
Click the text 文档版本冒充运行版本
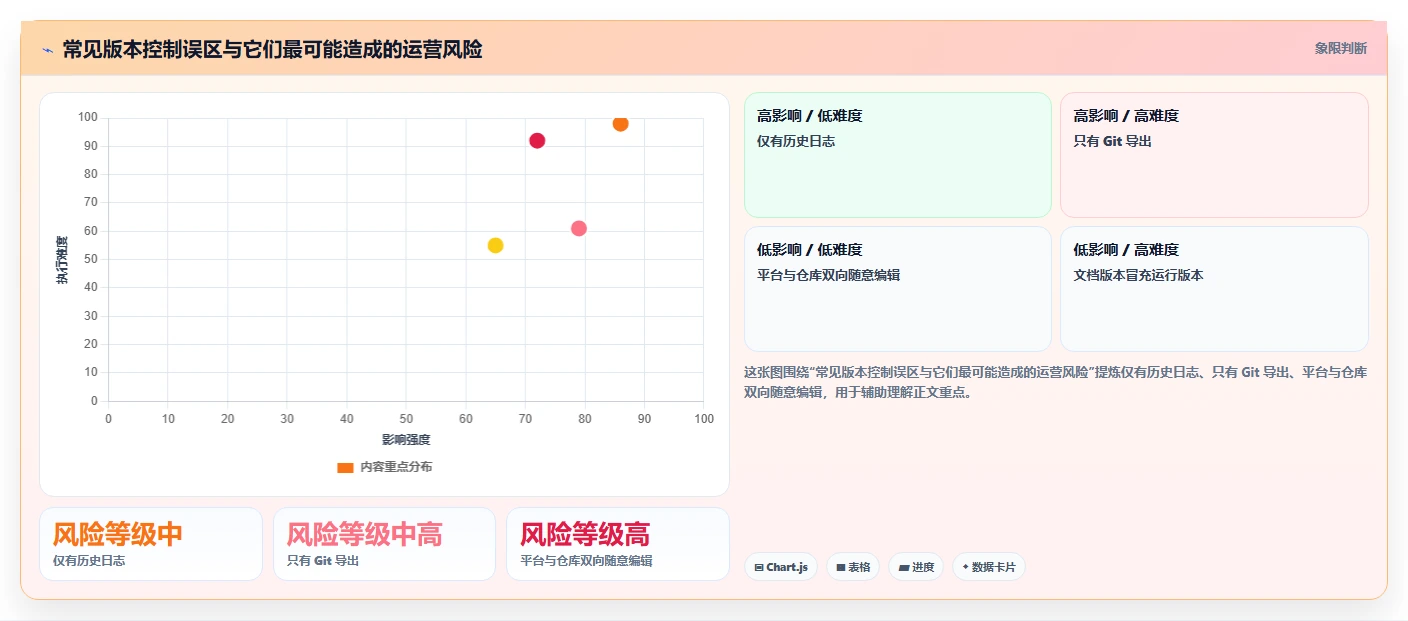tap(1139, 275)
